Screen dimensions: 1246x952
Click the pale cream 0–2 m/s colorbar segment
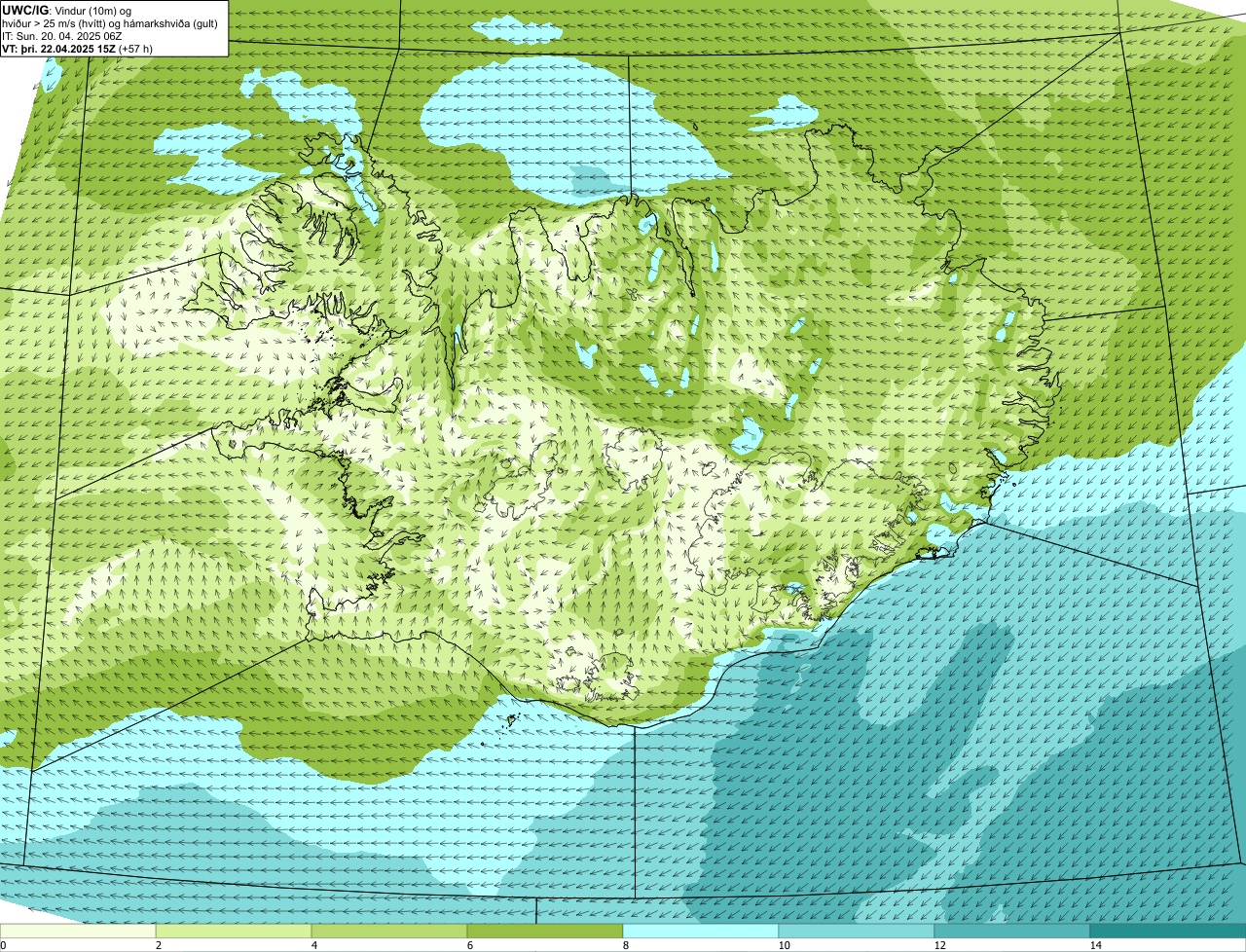[x=78, y=931]
